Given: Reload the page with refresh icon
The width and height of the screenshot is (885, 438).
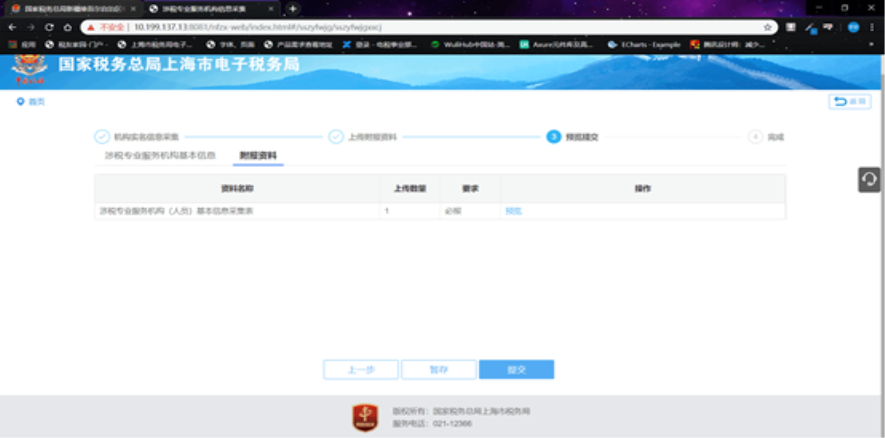Looking at the screenshot, I should [49, 27].
